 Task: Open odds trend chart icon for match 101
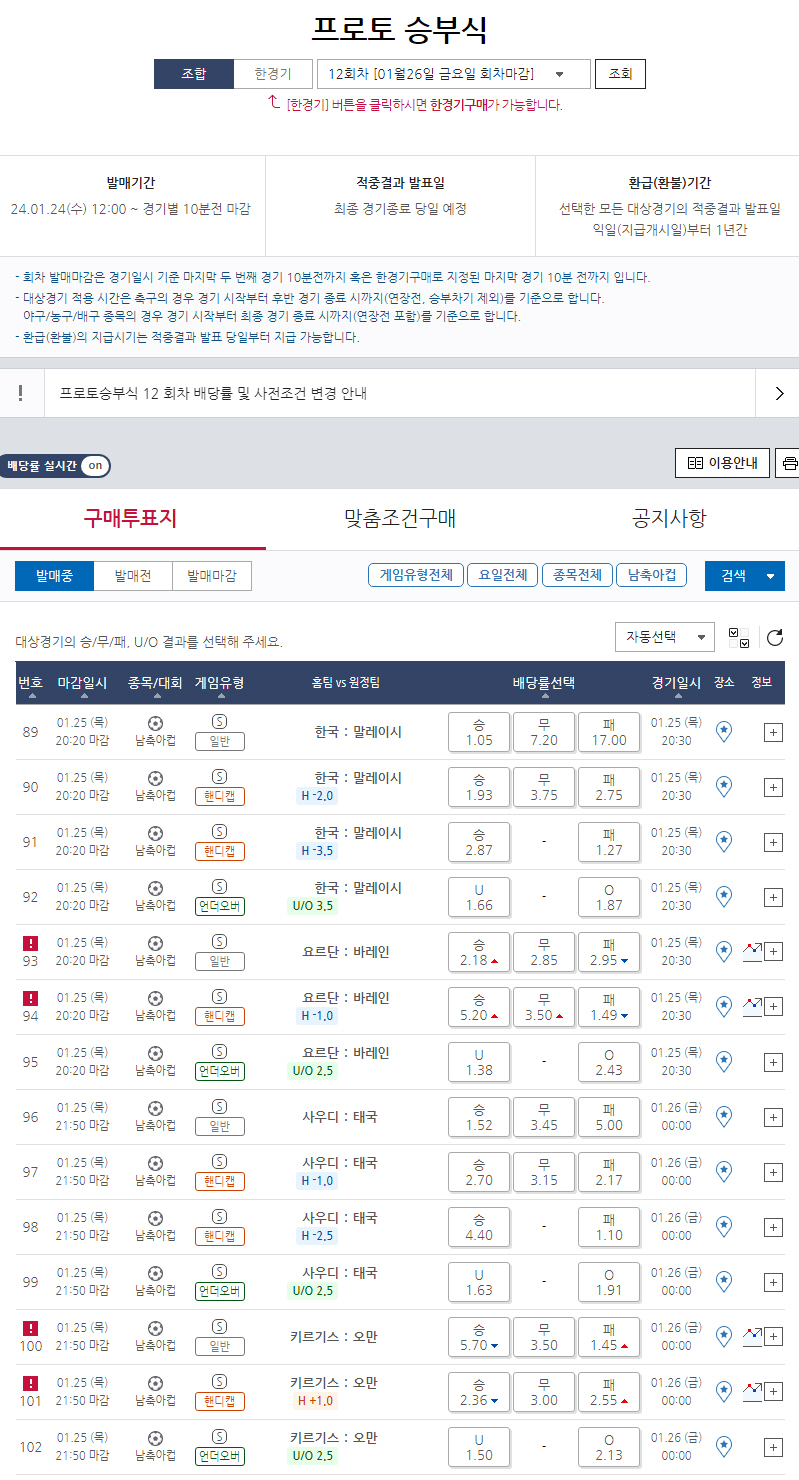coord(752,1391)
